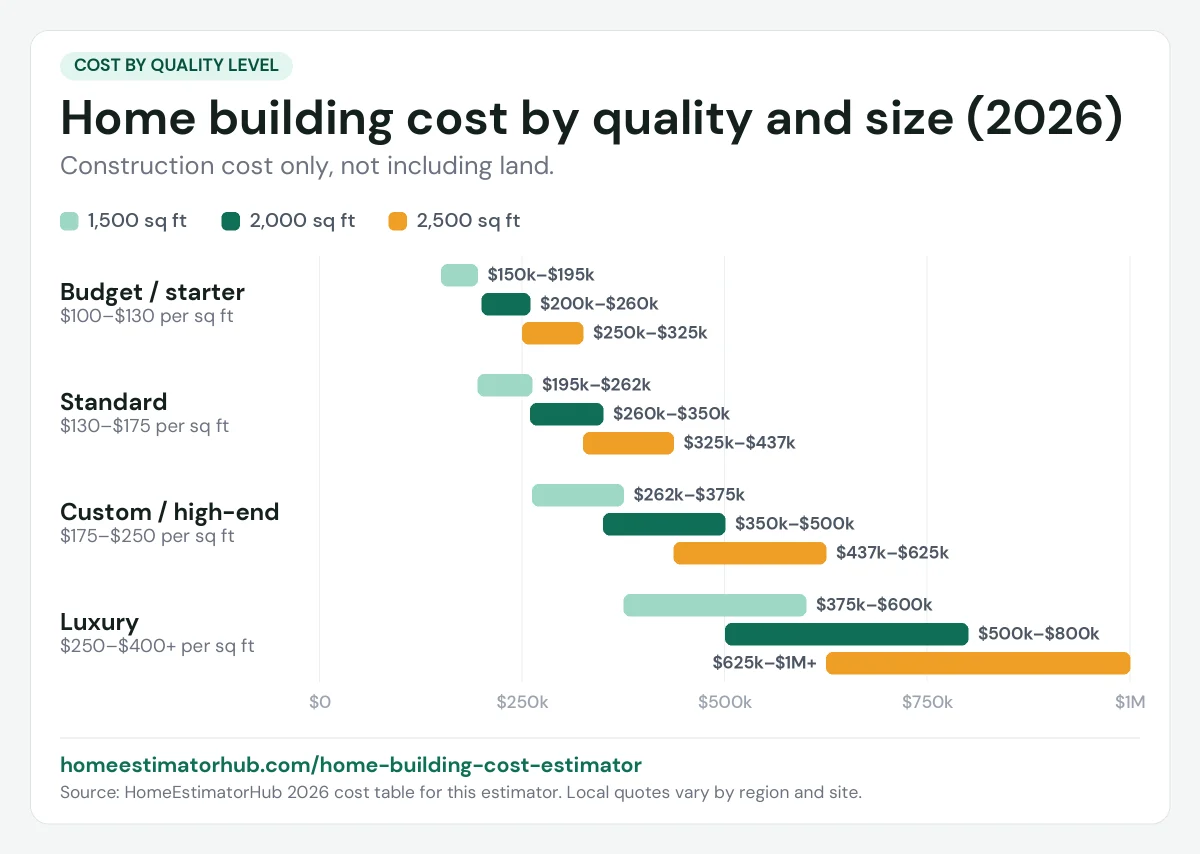Click the '$130–$175 per sq ft' text
This screenshot has height=854, width=1200.
(145, 426)
